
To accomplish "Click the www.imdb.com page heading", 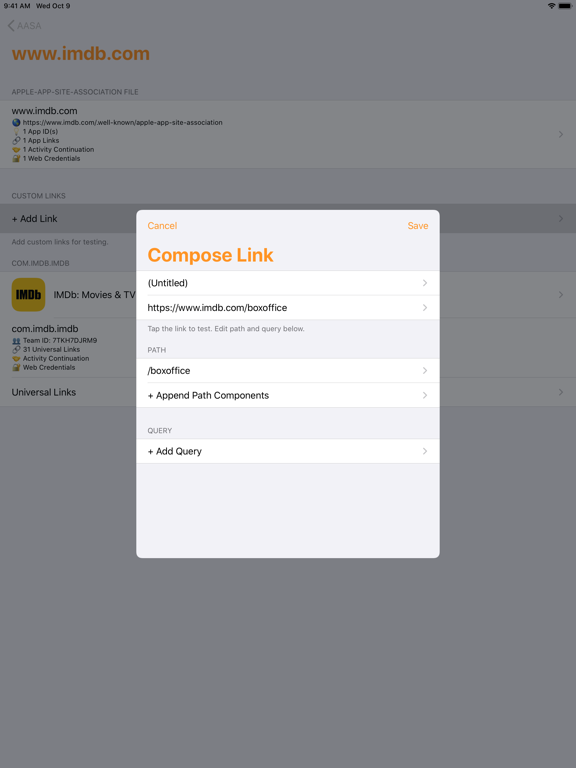I will pyautogui.click(x=81, y=53).
